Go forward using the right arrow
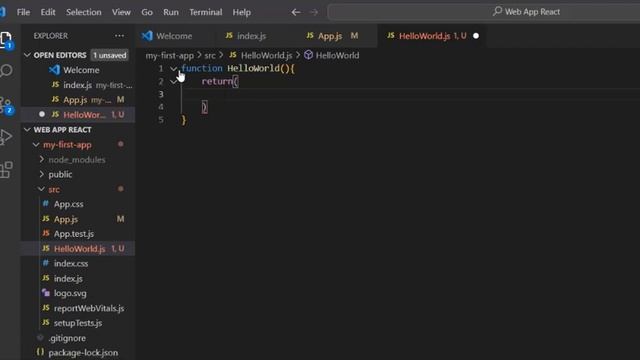This screenshot has height=360, width=640. pyautogui.click(x=314, y=12)
